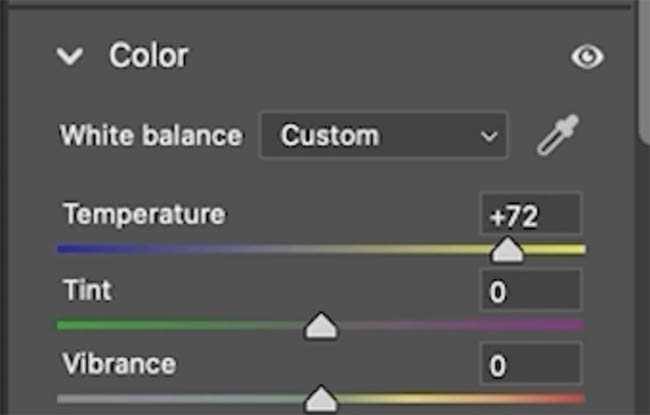Viewport: 650px width, 415px height.
Task: Click the magenta end of the Tint track
Action: 574,325
